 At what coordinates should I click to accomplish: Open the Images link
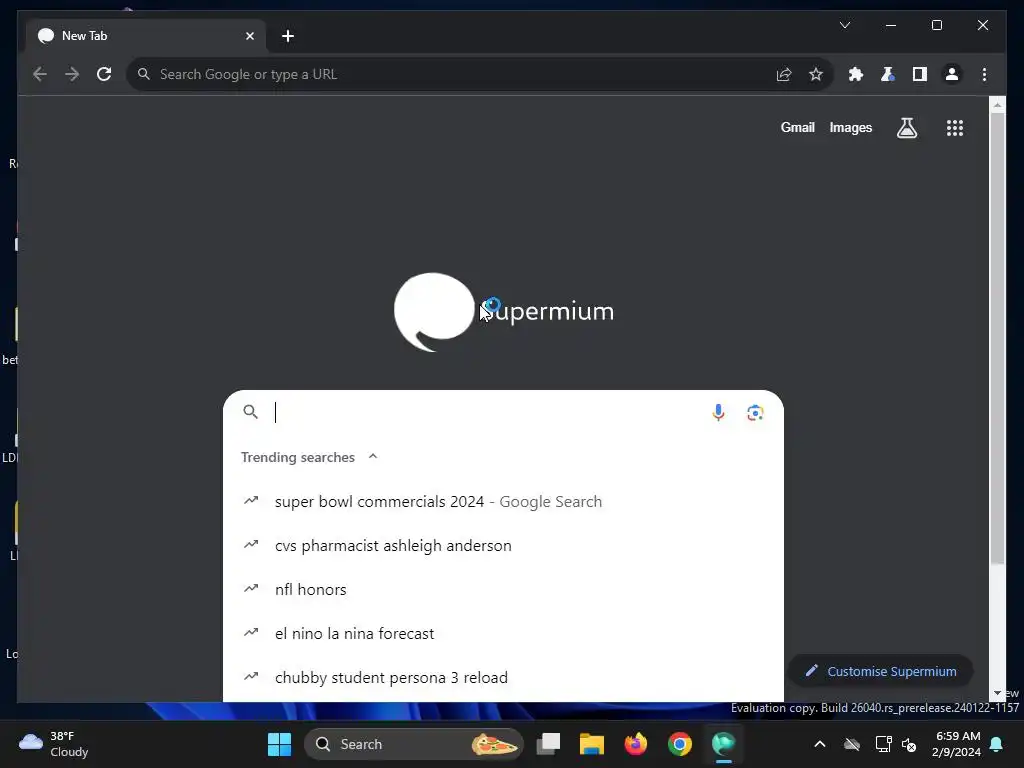pyautogui.click(x=850, y=127)
